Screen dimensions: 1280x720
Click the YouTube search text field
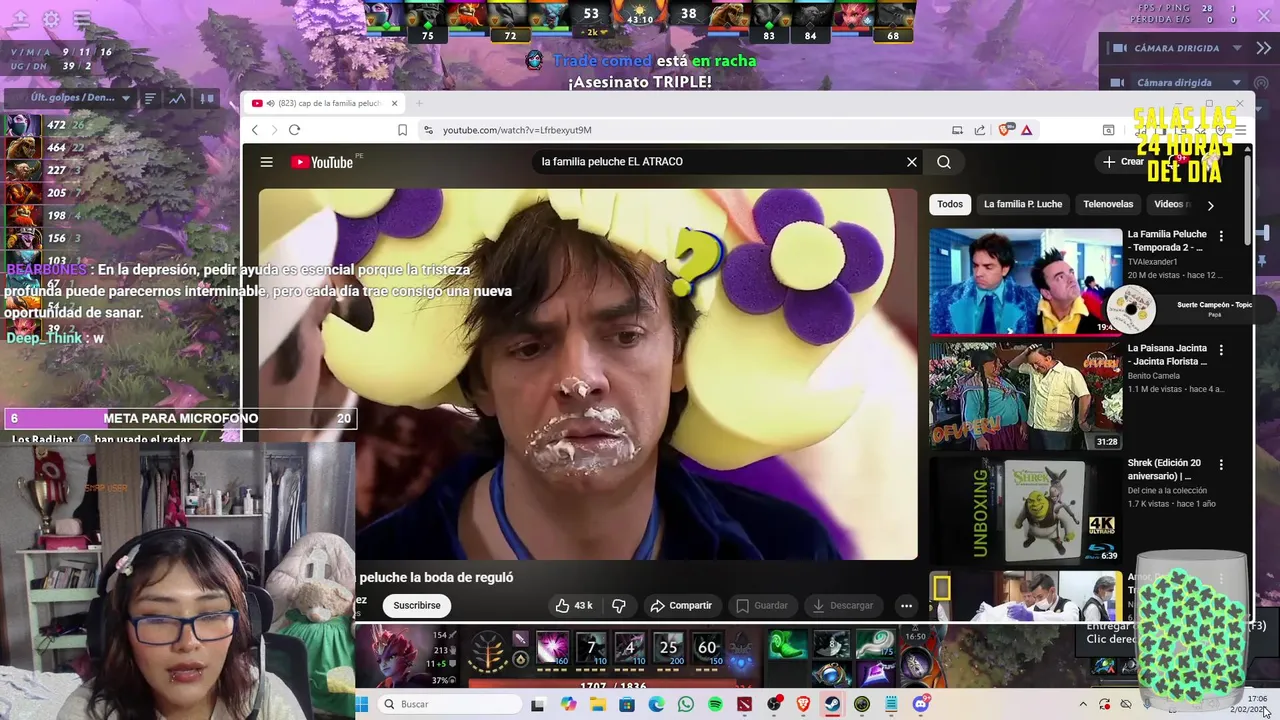click(x=715, y=162)
